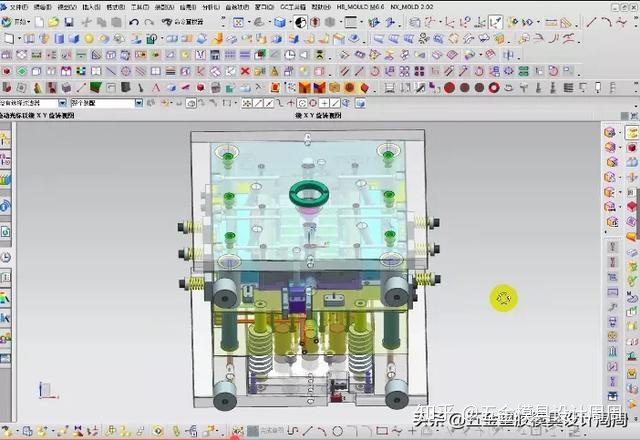The width and height of the screenshot is (640, 440).
Task: Fit the view using the Fit icon
Action: pyautogui.click(x=238, y=22)
